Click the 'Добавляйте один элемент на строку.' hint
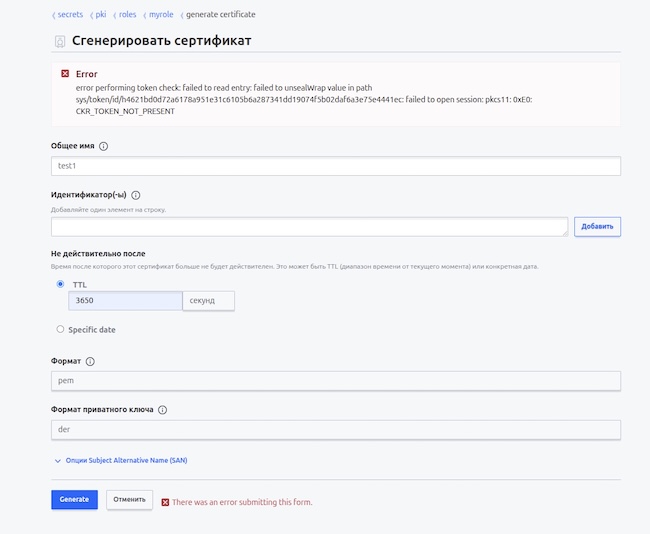The height and width of the screenshot is (534, 650). (109, 210)
